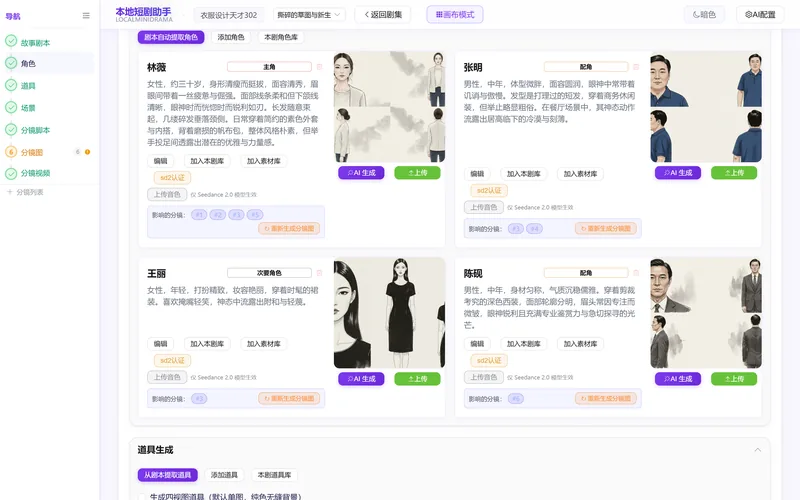Edit character 林薇 via 编辑
This screenshot has width=800, height=500.
tap(161, 161)
